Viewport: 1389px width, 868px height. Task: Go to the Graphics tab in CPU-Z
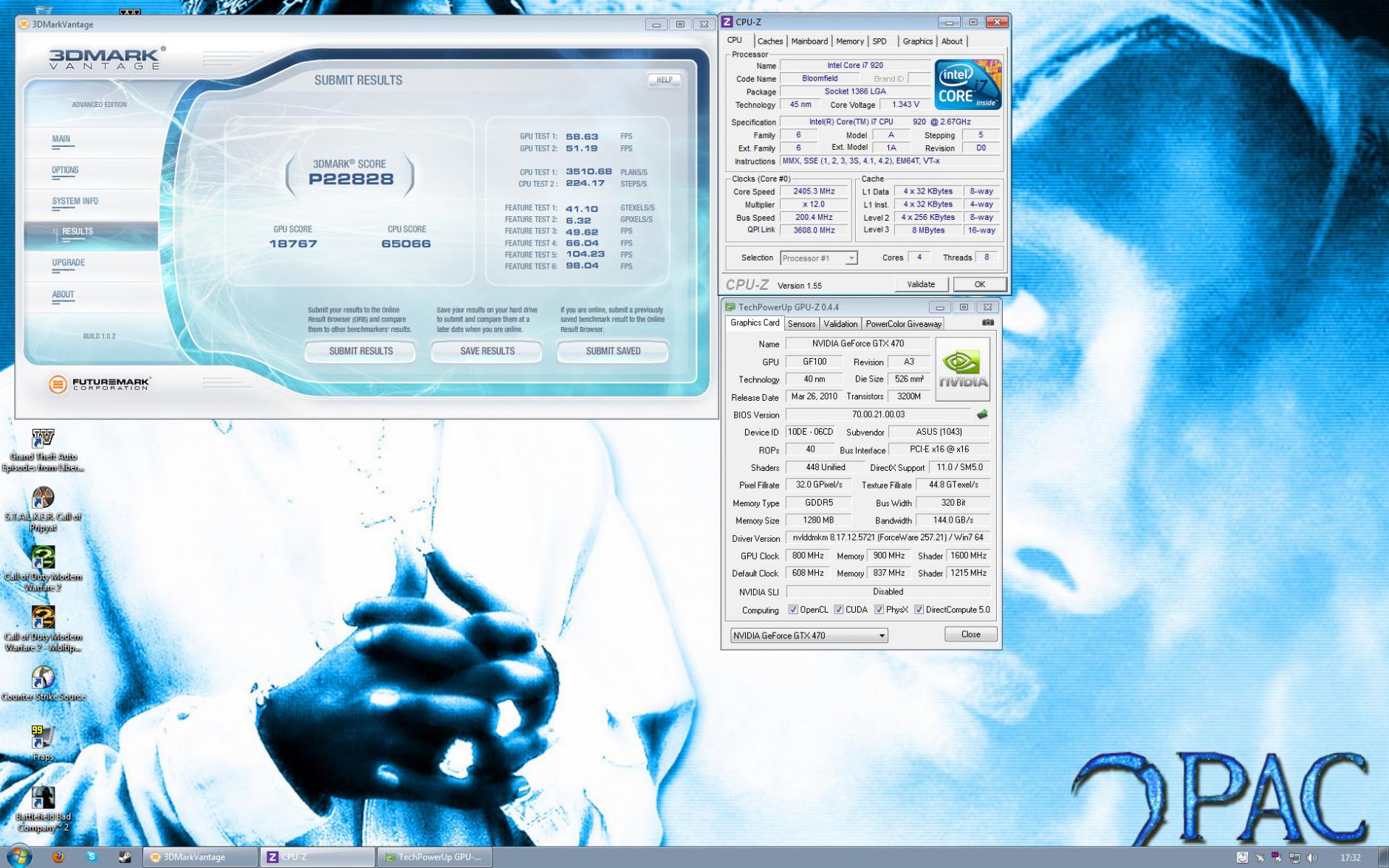click(x=917, y=41)
